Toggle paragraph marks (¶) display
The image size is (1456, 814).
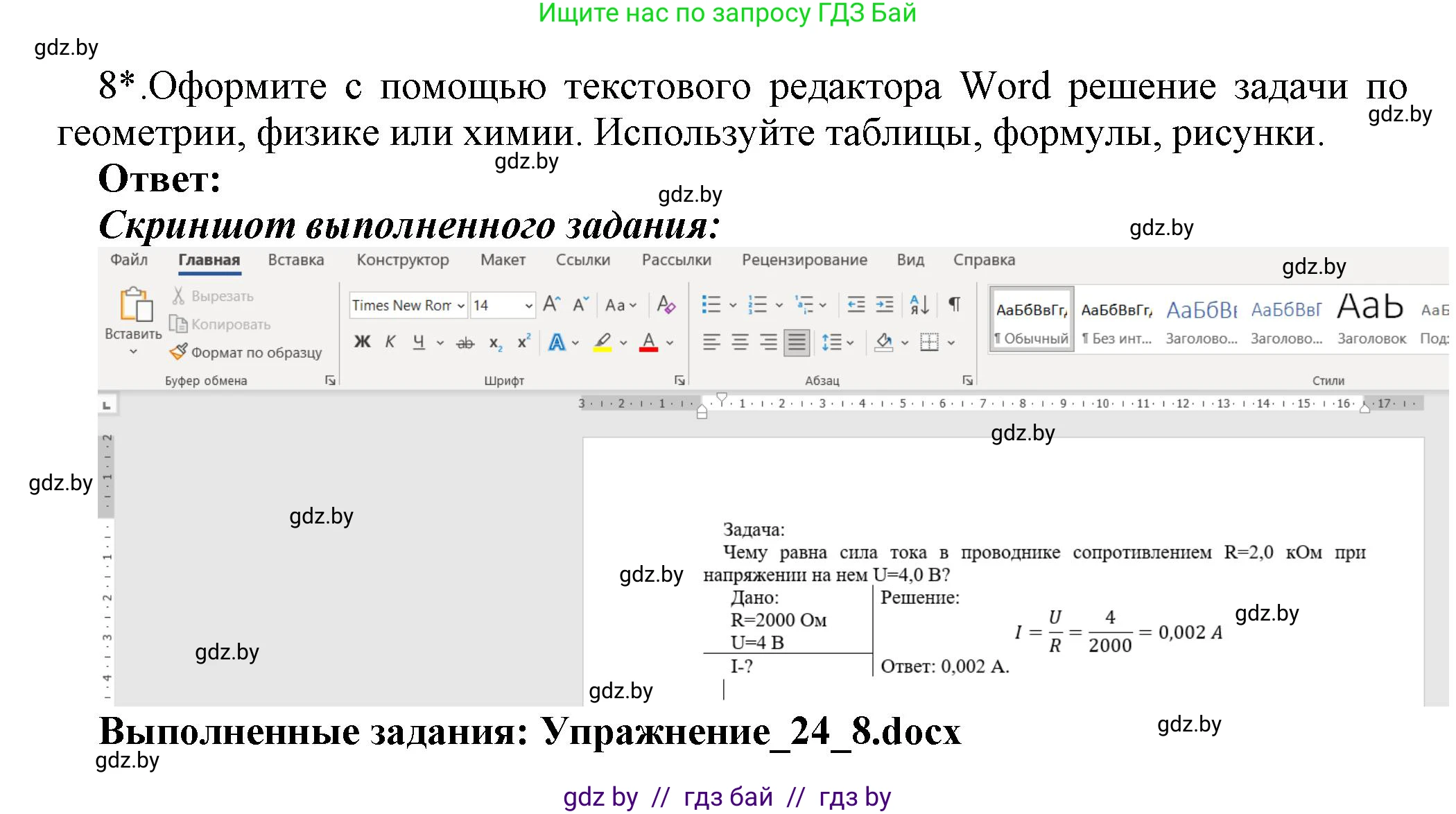tap(955, 304)
